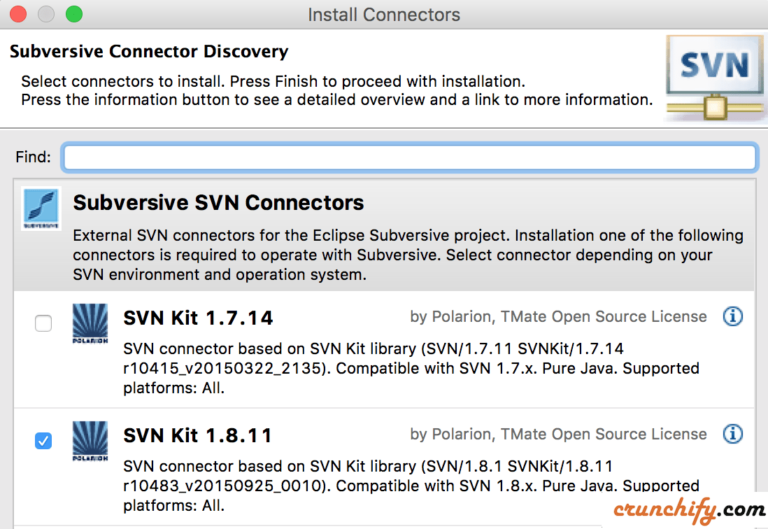Click the 'Find:' label
Image resolution: width=768 pixels, height=529 pixels.
pyautogui.click(x=33, y=157)
